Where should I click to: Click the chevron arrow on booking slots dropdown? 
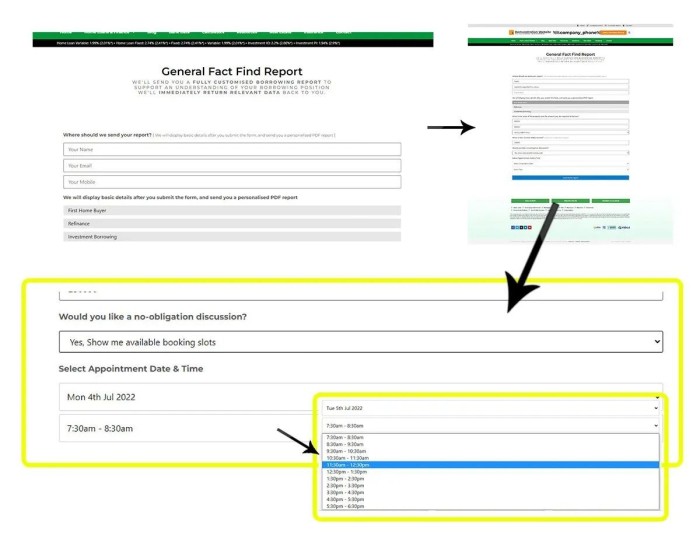[655, 342]
